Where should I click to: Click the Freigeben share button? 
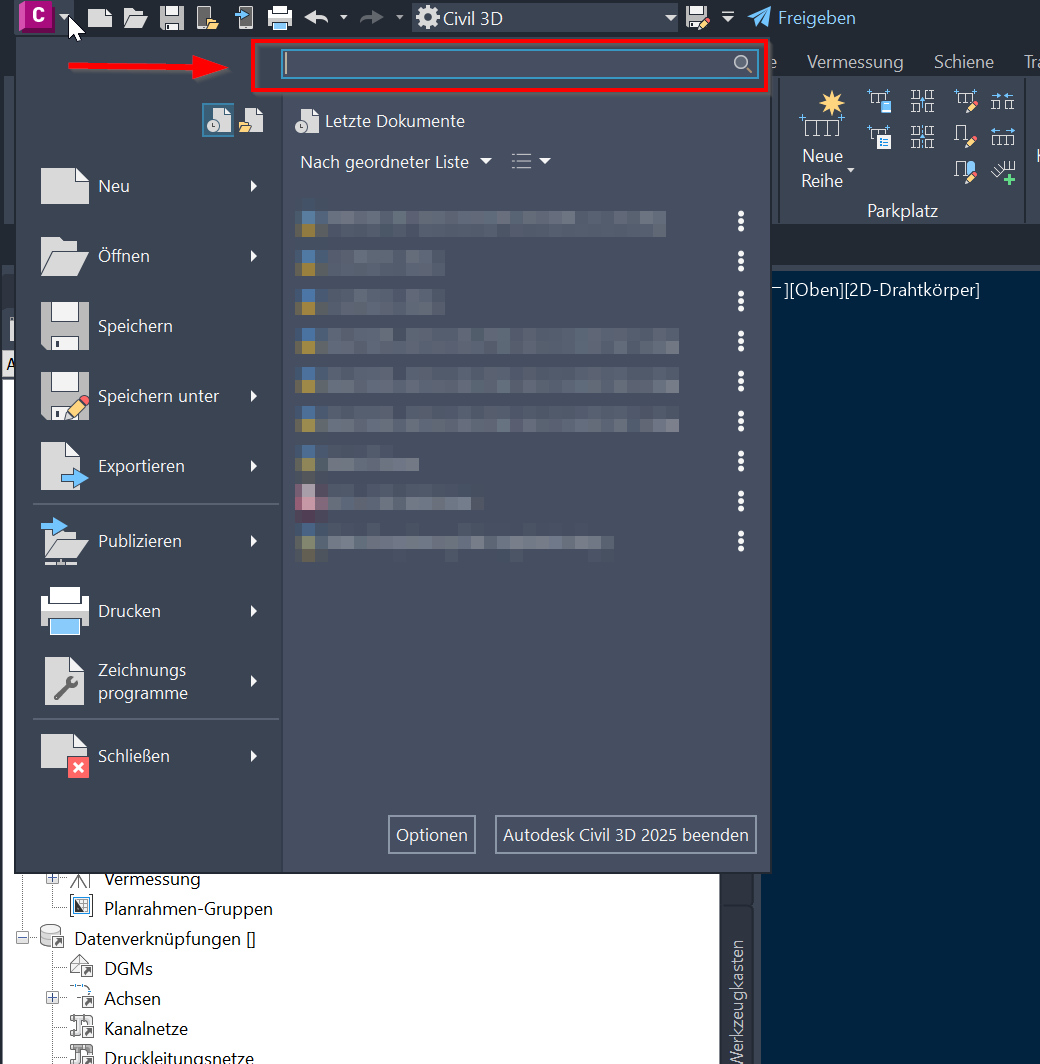(x=802, y=18)
